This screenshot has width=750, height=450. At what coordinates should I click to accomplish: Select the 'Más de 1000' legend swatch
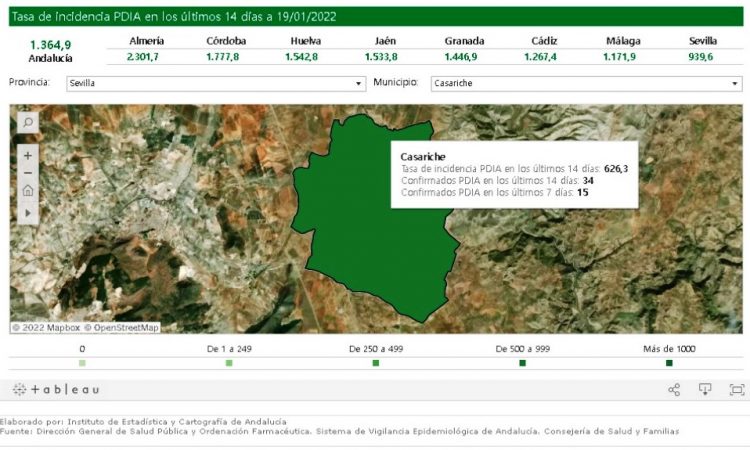pos(669,363)
